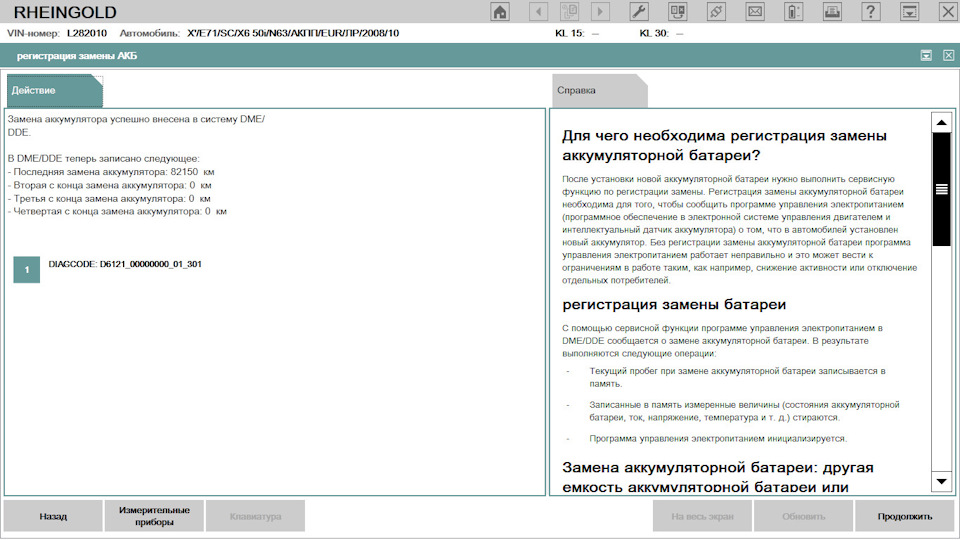This screenshot has height=540, width=960.
Task: Click 'Замена аккумулятора успешно внесена' message
Action: click(x=136, y=126)
